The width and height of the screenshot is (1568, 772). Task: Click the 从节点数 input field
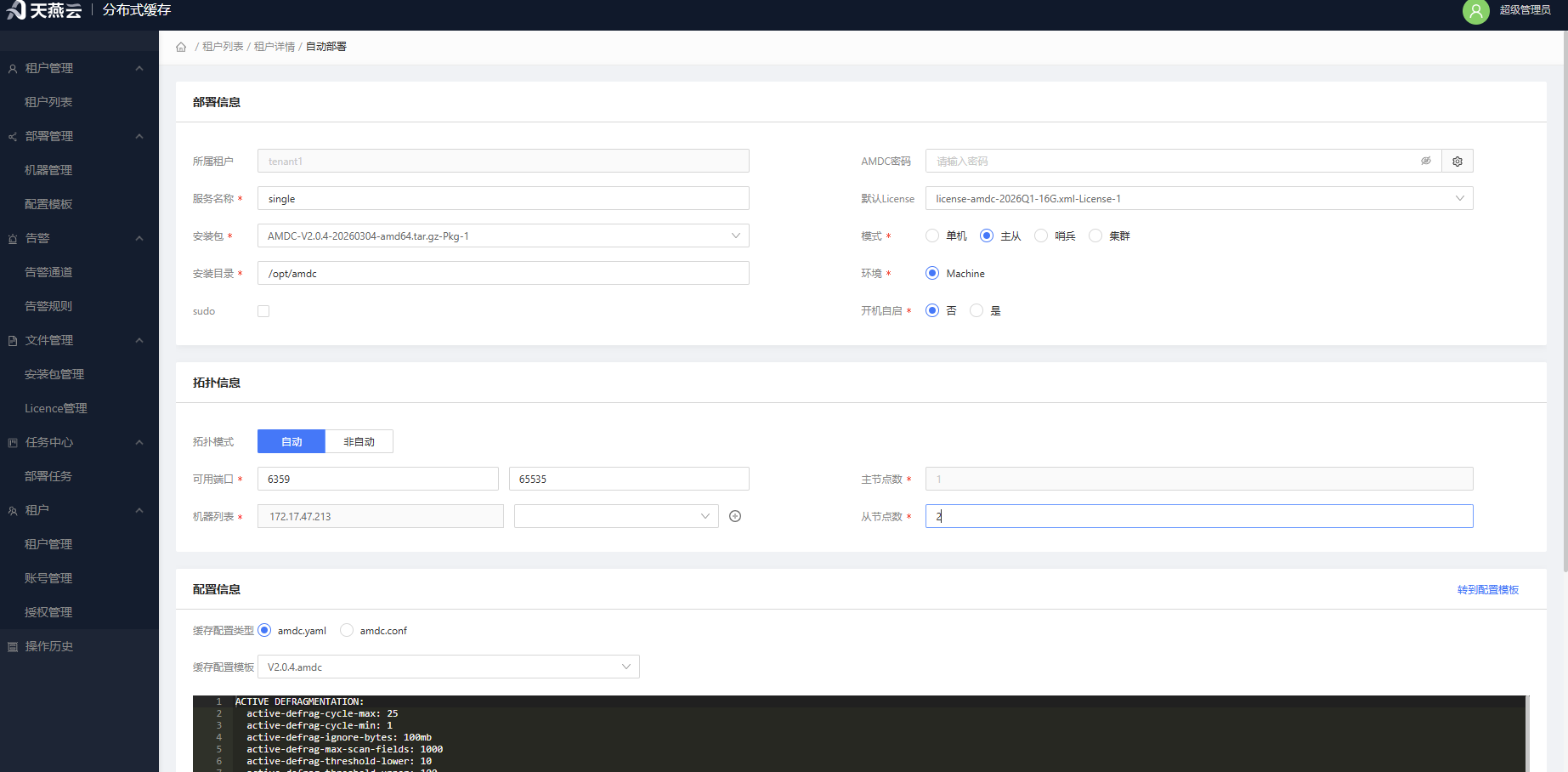point(1199,516)
